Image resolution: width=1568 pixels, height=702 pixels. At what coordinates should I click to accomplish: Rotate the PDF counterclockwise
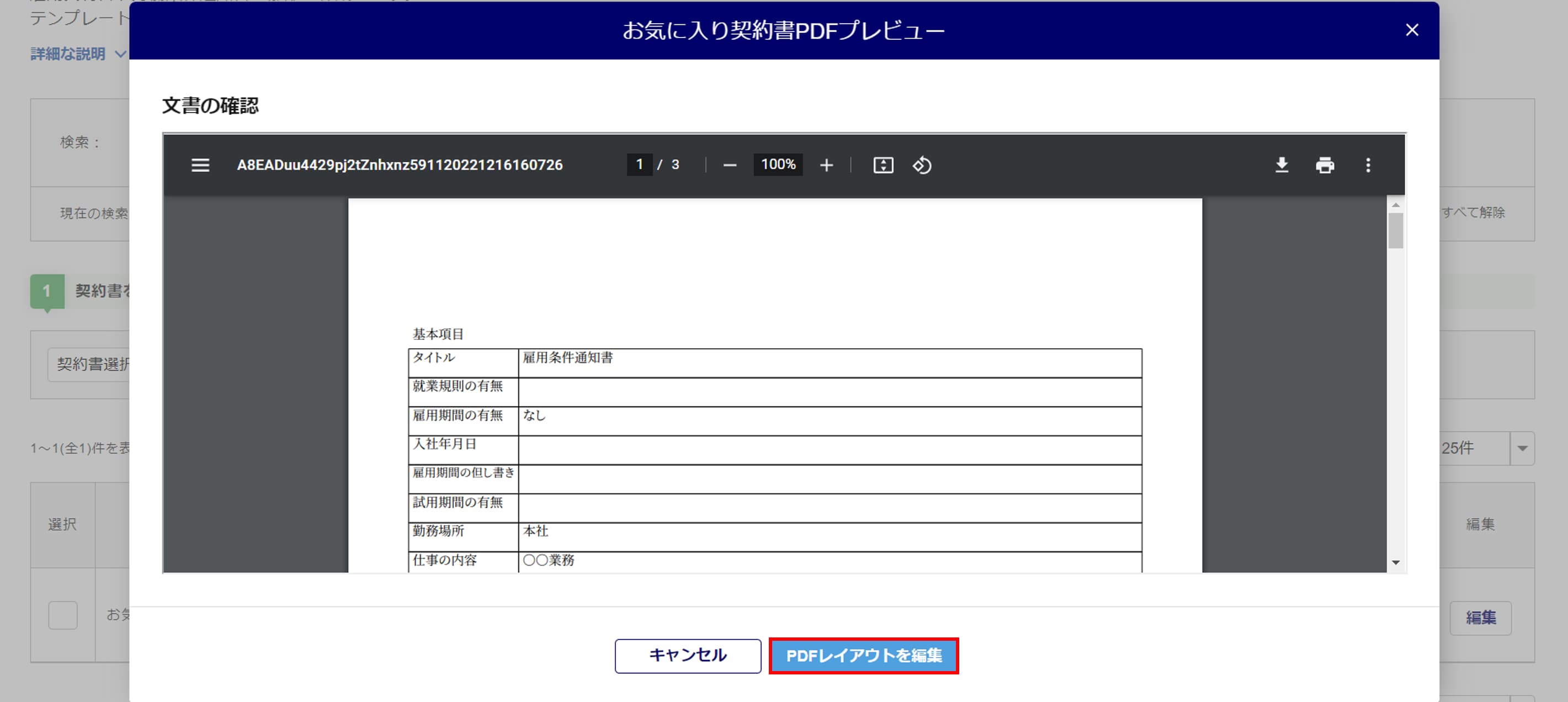tap(922, 165)
